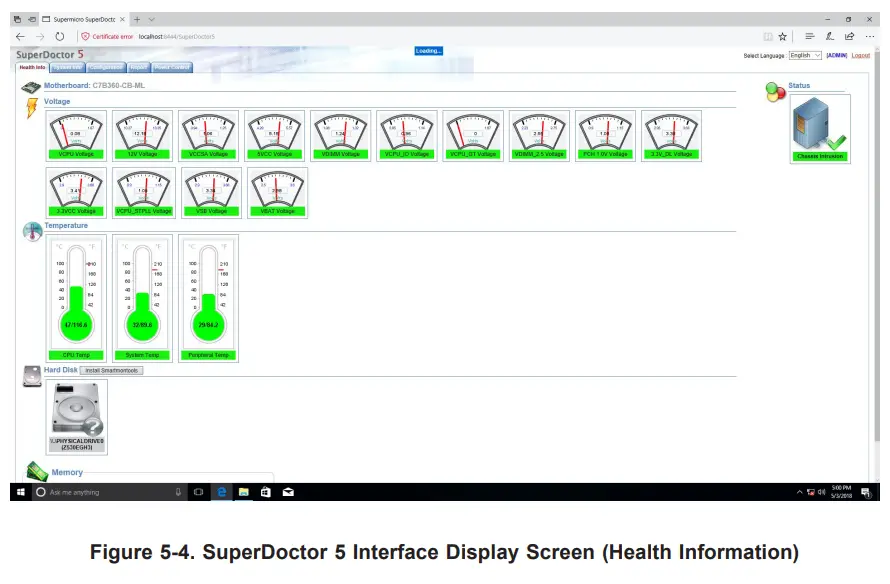890x584 pixels.
Task: Click the Voltage section heading
Action: 57,102
